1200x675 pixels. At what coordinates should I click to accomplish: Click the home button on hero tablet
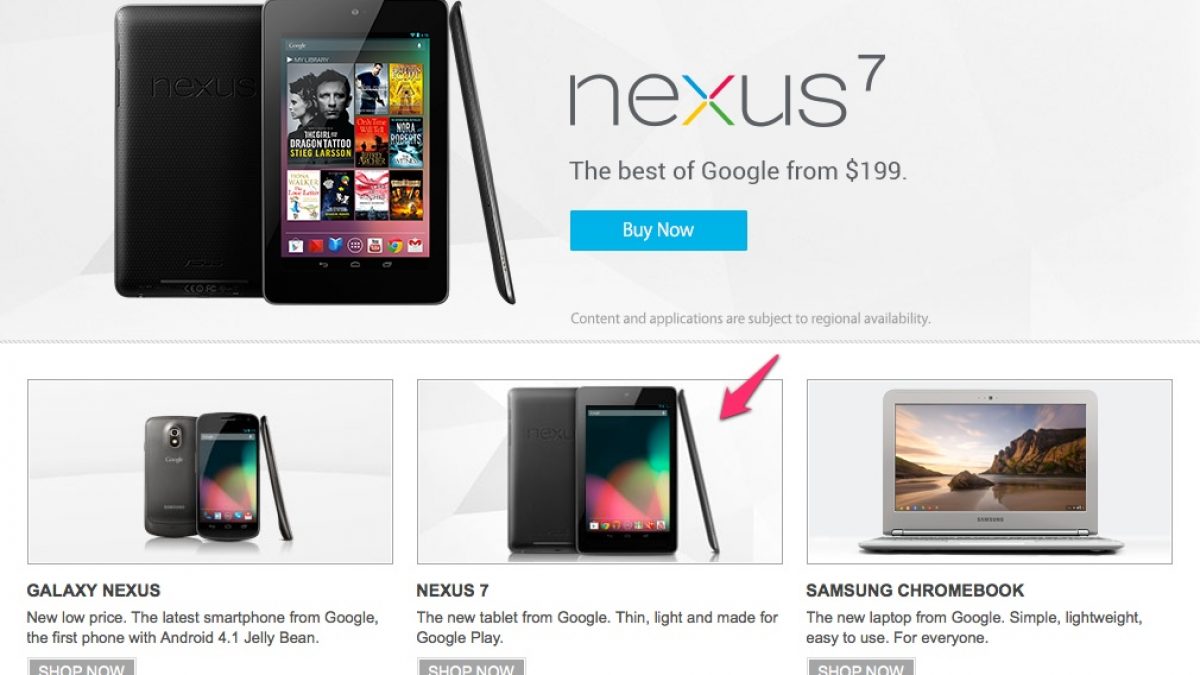click(x=355, y=264)
